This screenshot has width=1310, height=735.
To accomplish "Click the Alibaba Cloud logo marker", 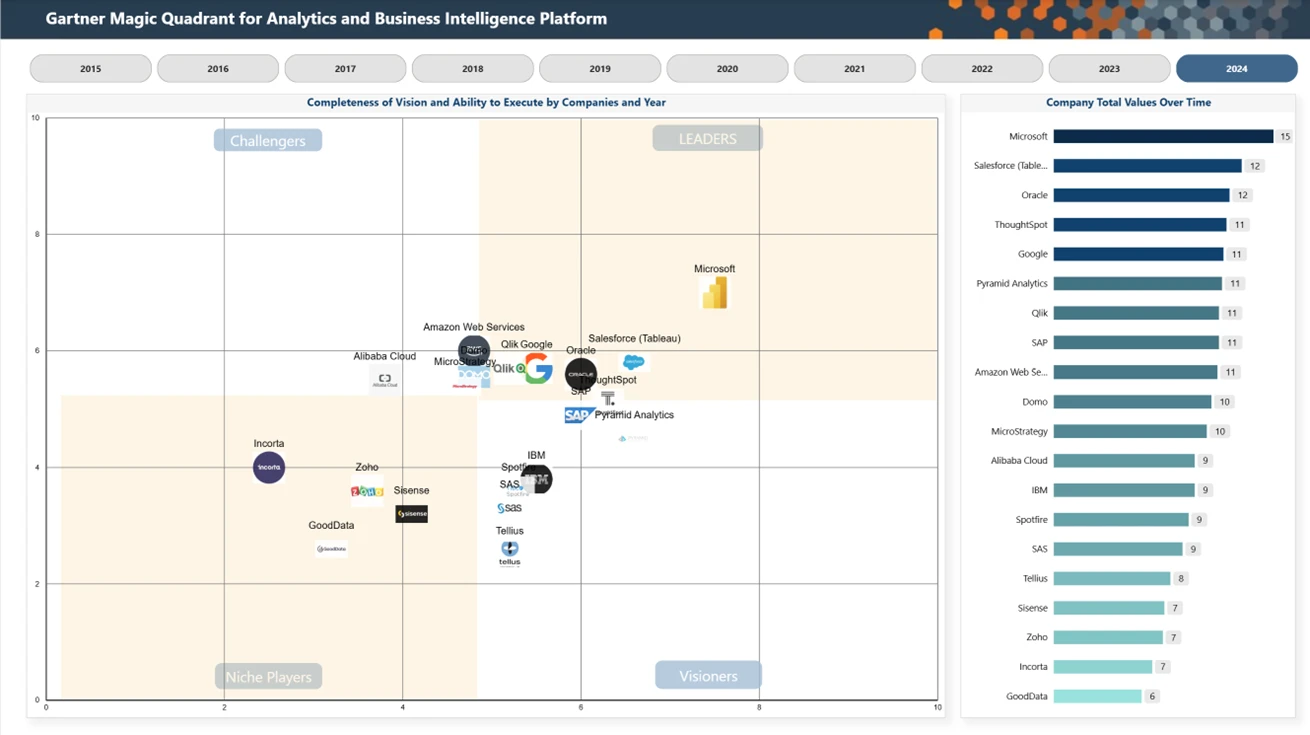I will (385, 379).
